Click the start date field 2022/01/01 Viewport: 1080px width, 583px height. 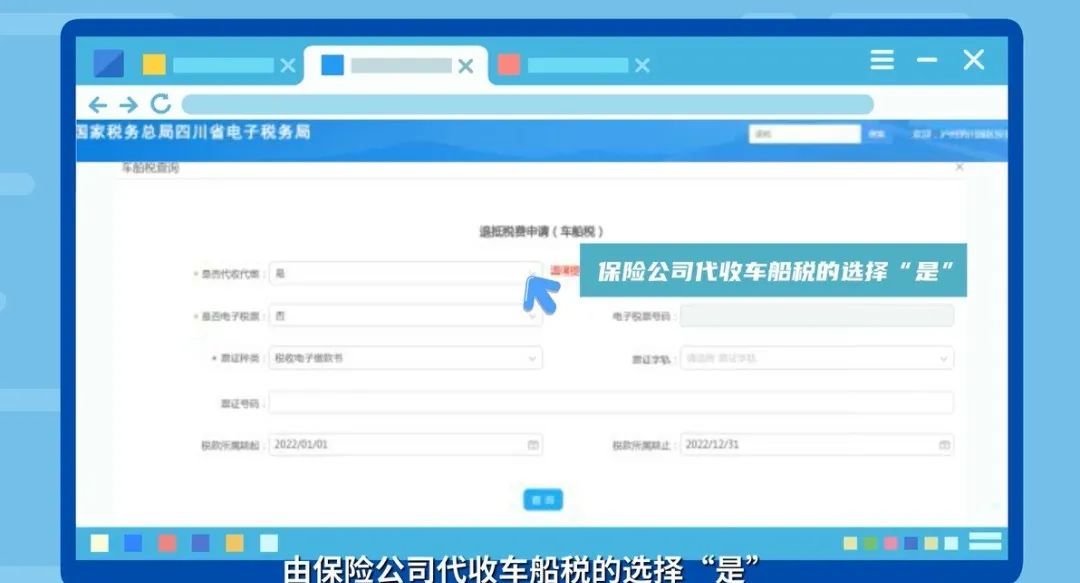pyautogui.click(x=406, y=444)
